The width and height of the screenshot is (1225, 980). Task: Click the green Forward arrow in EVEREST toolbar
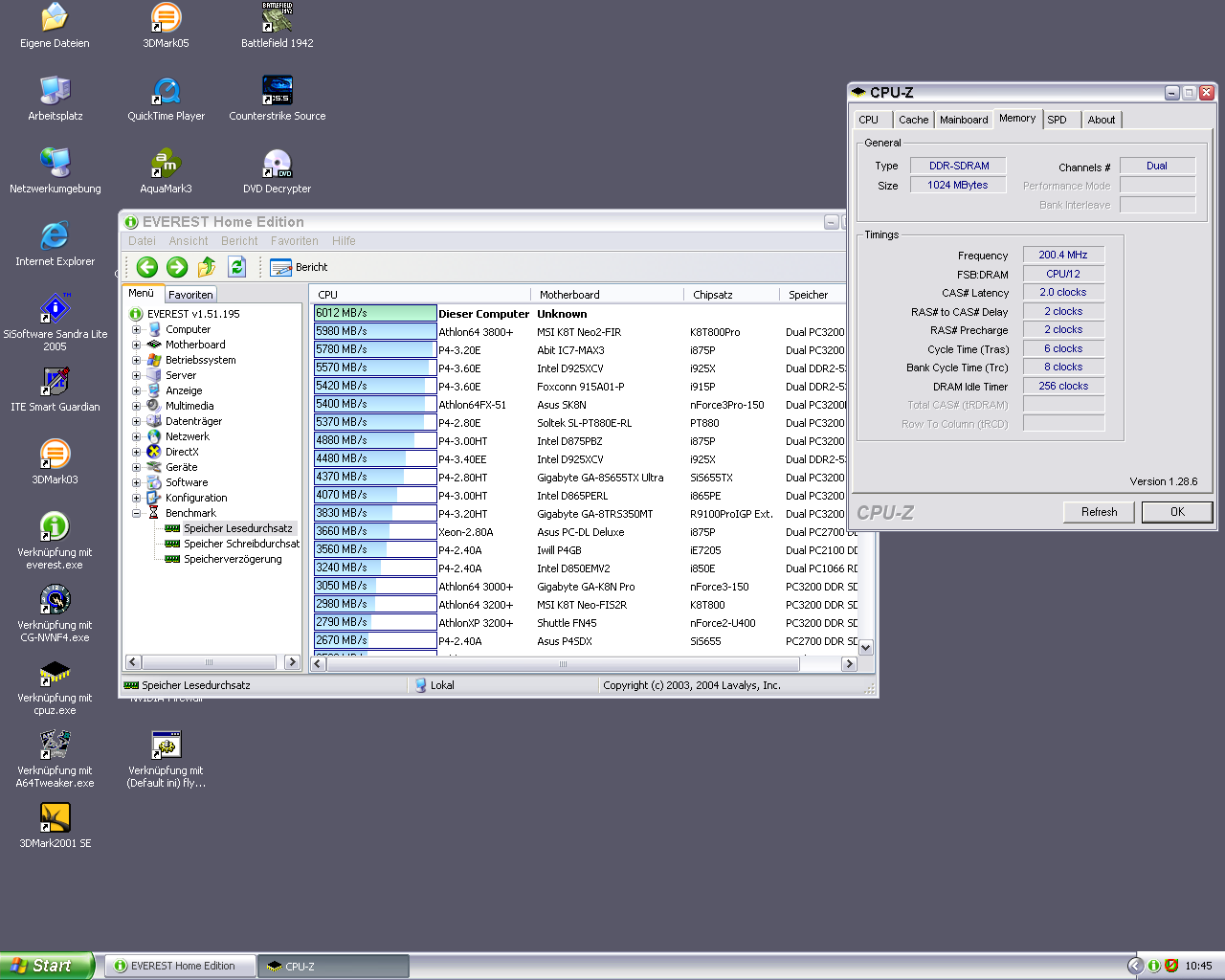tap(177, 267)
